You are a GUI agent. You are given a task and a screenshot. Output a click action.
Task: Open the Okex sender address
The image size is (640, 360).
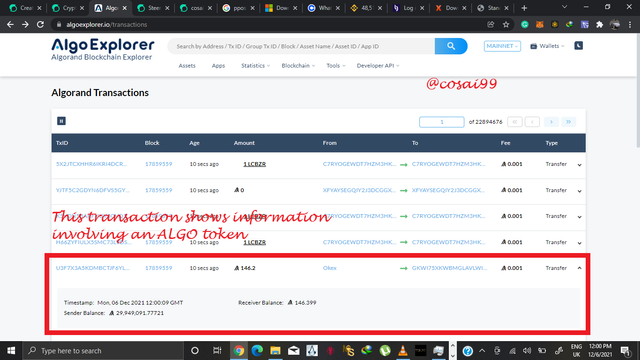click(x=329, y=268)
